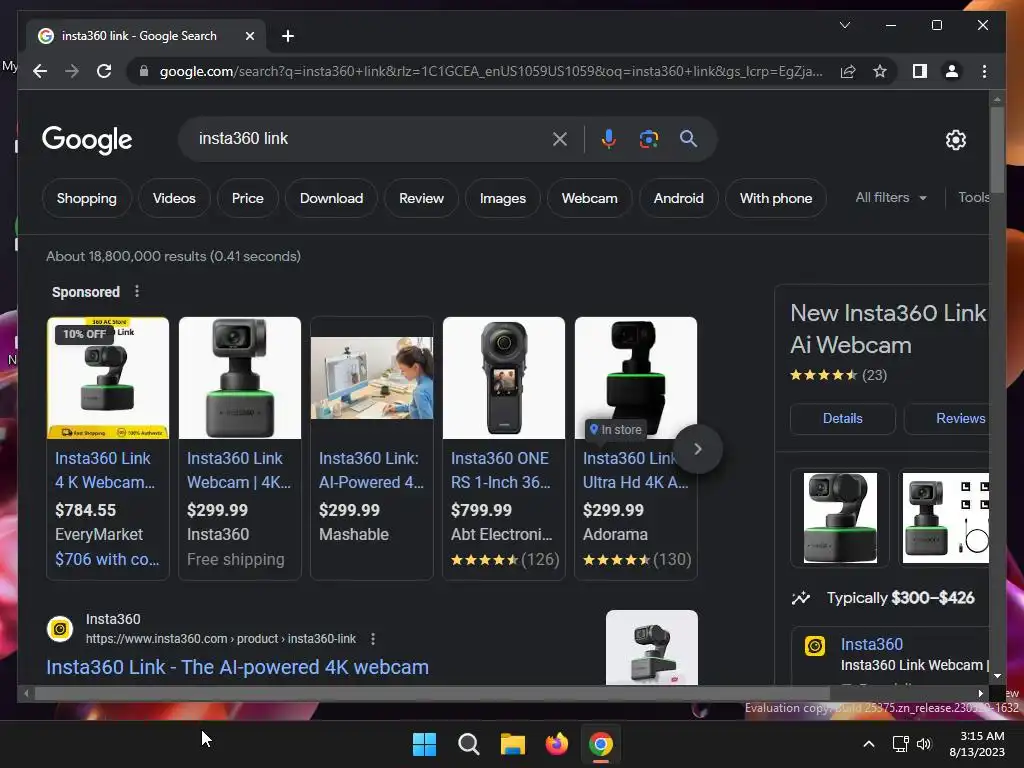This screenshot has width=1024, height=768.
Task: Switch to Images results
Action: pos(502,198)
